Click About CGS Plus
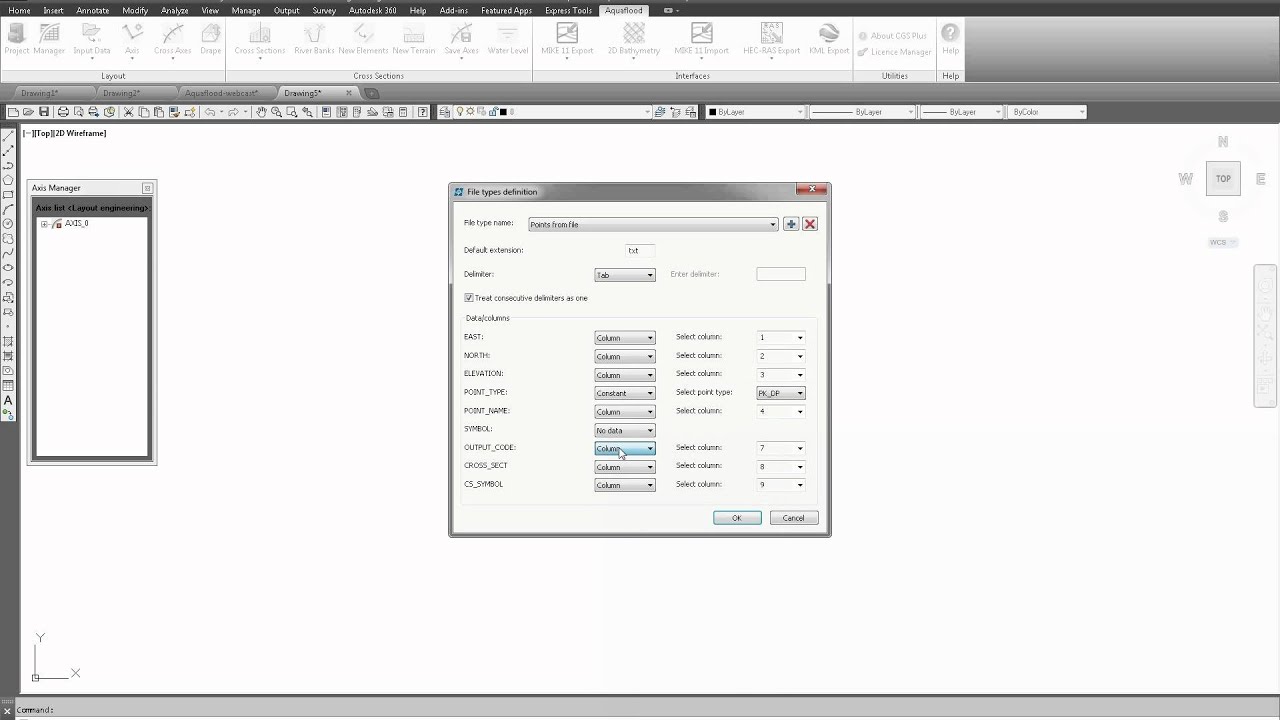 tap(892, 36)
